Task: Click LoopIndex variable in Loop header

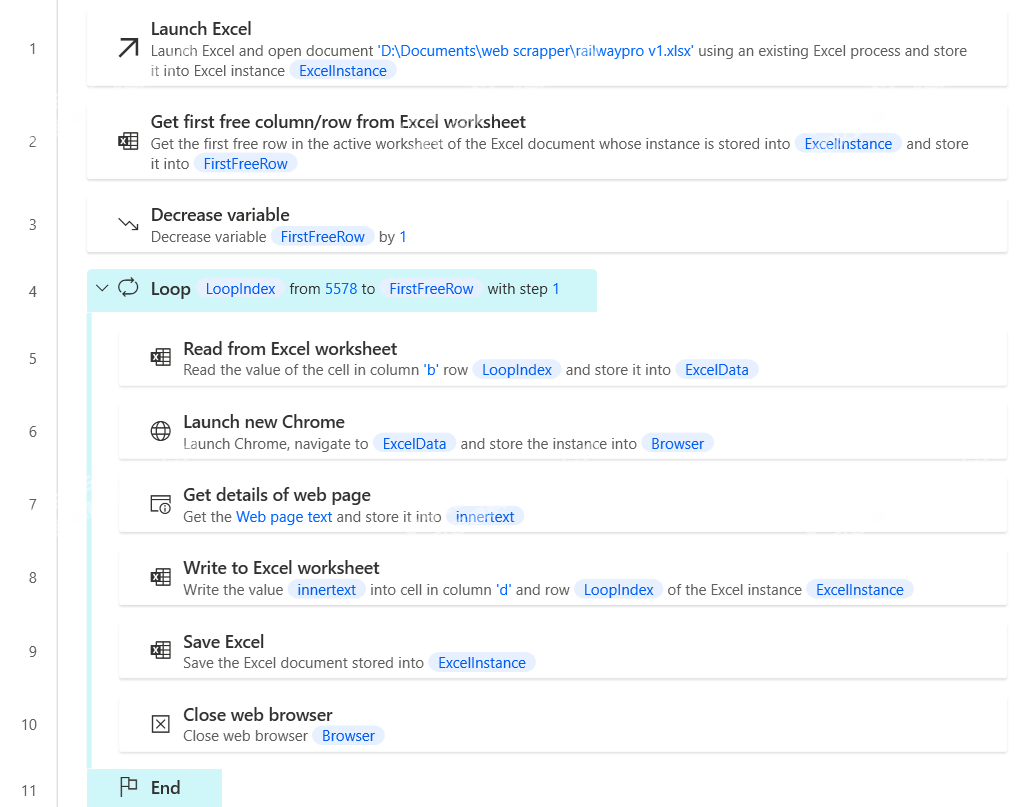Action: tap(240, 289)
